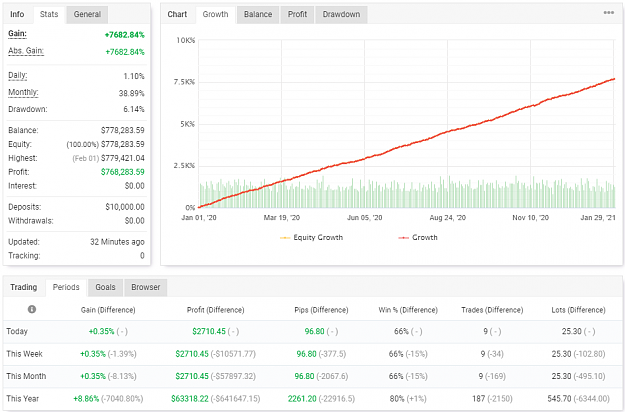Click the info circle icon in Periods table
The height and width of the screenshot is (412, 625).
click(32, 309)
